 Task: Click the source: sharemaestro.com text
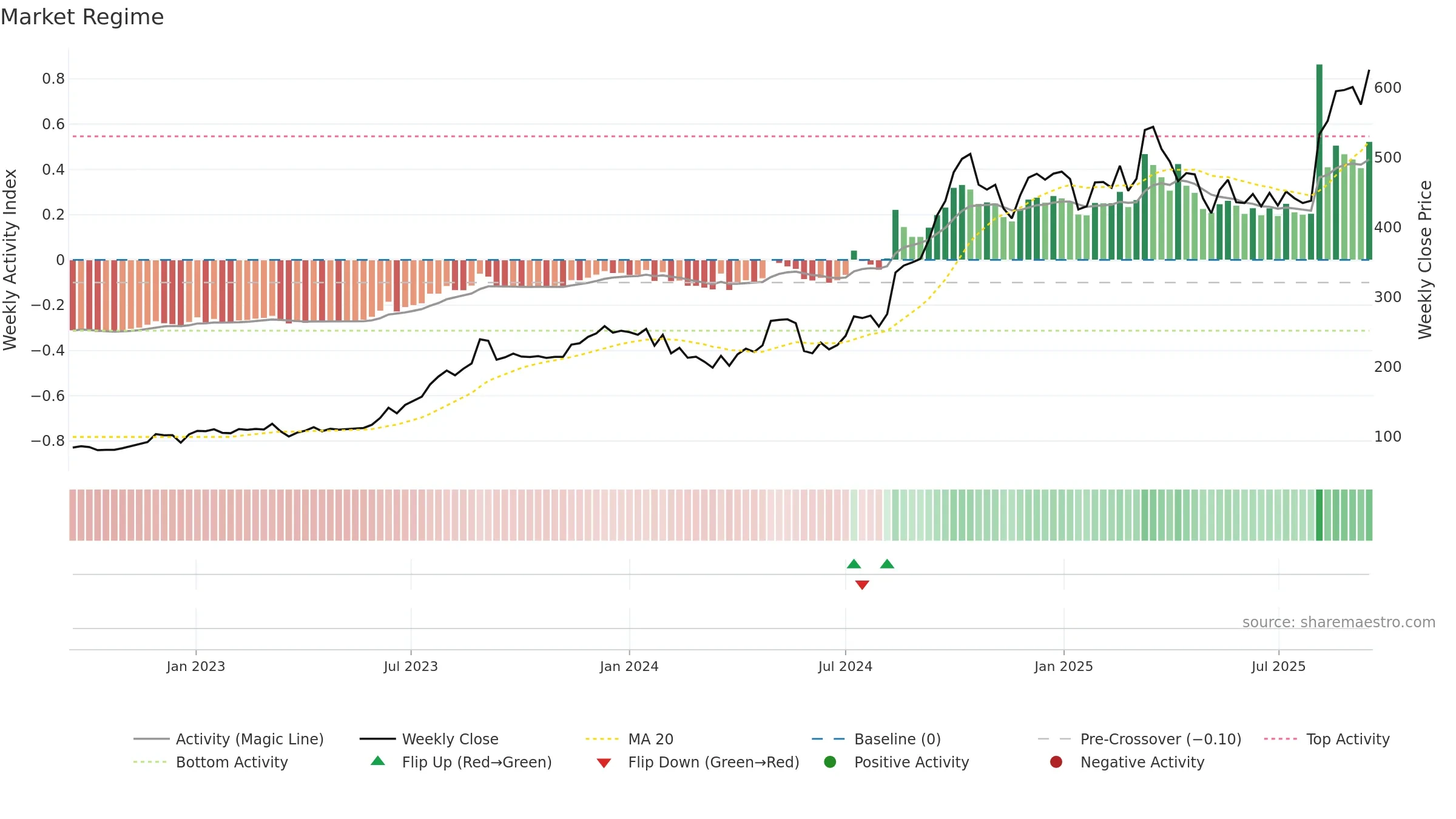coord(1339,622)
